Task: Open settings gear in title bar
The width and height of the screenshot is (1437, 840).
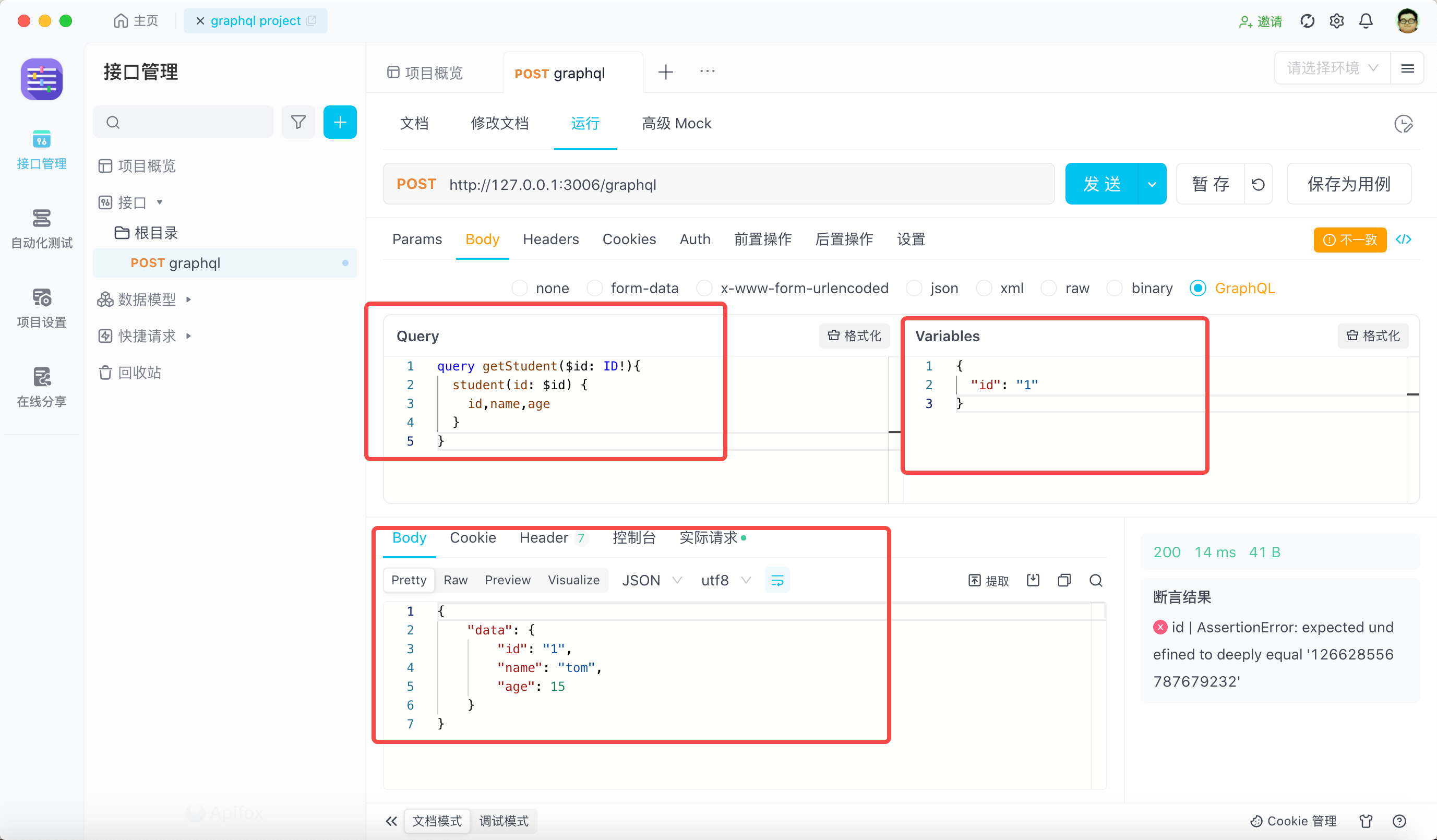Action: 1336,21
